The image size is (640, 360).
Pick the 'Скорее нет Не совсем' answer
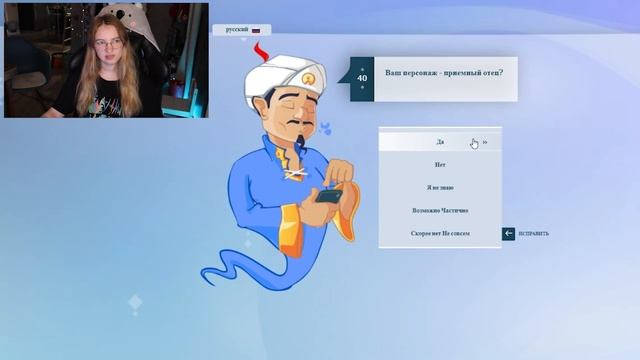[440, 233]
